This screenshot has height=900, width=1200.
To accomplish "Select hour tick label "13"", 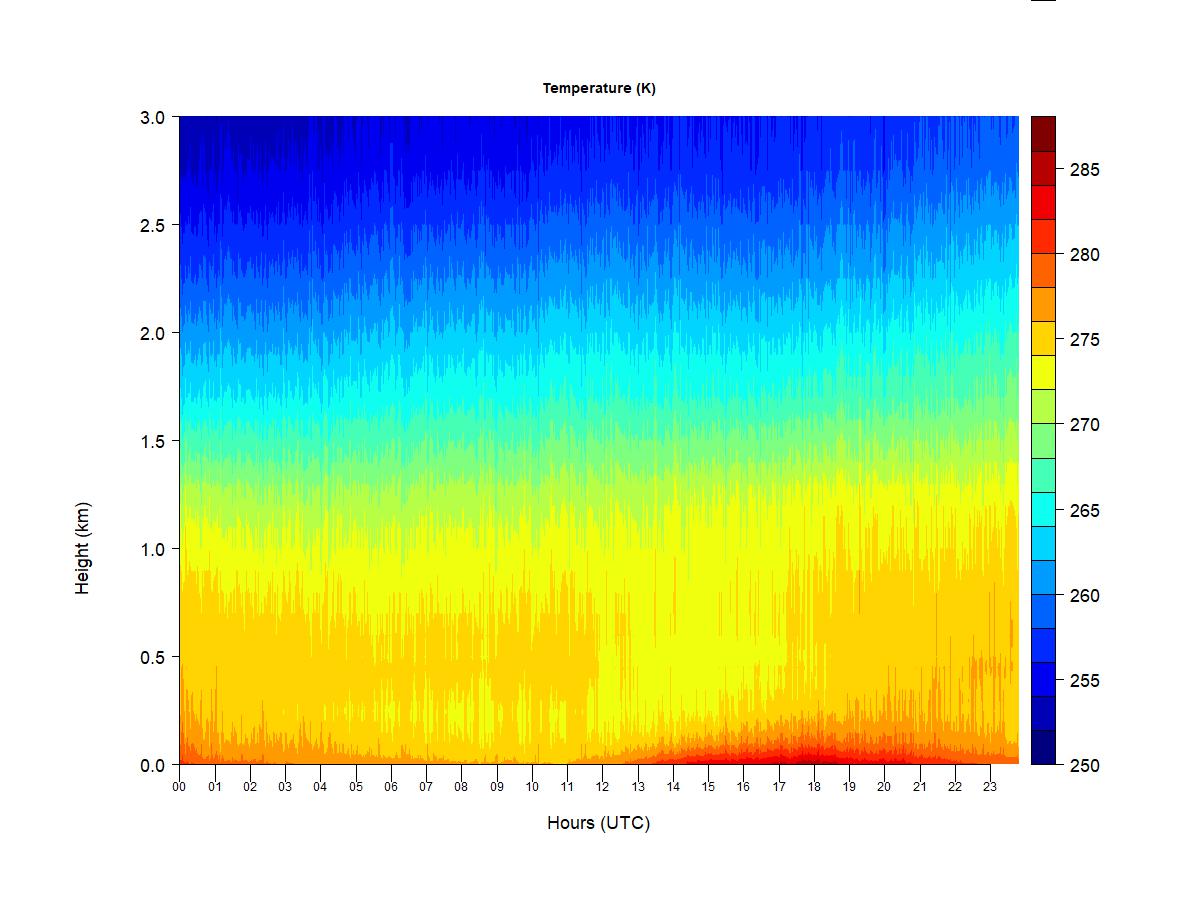I will (638, 786).
